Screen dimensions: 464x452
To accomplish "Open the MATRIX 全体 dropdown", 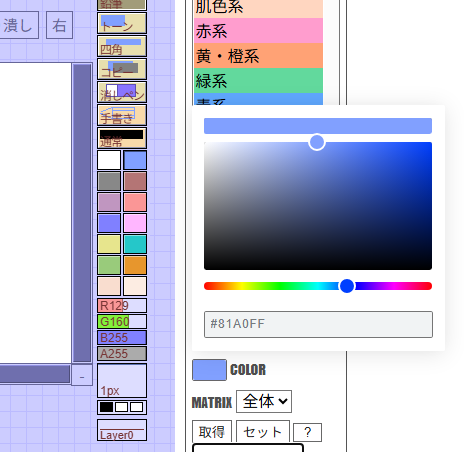I will [264, 401].
